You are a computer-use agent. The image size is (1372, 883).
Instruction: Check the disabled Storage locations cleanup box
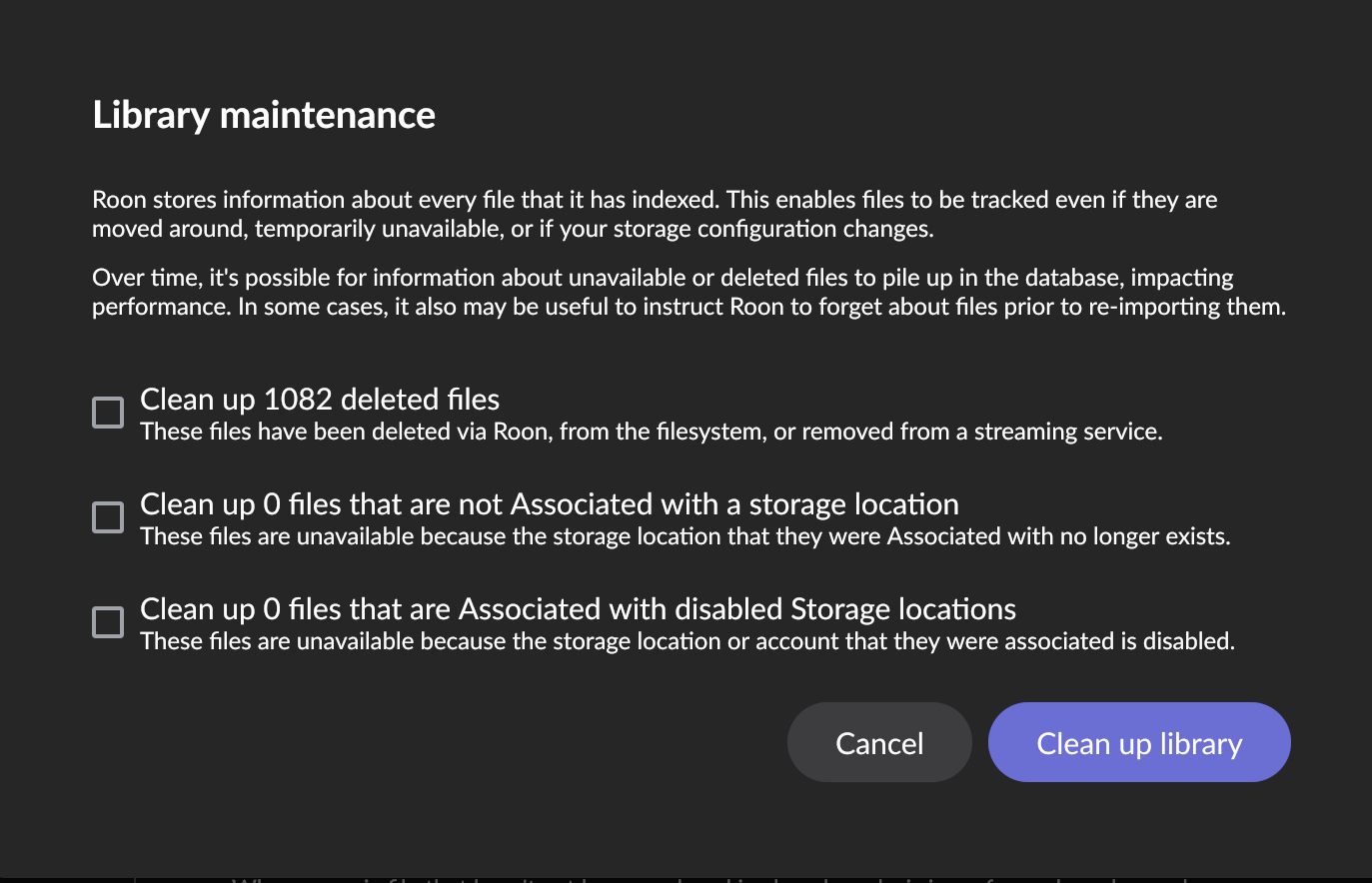tap(108, 622)
